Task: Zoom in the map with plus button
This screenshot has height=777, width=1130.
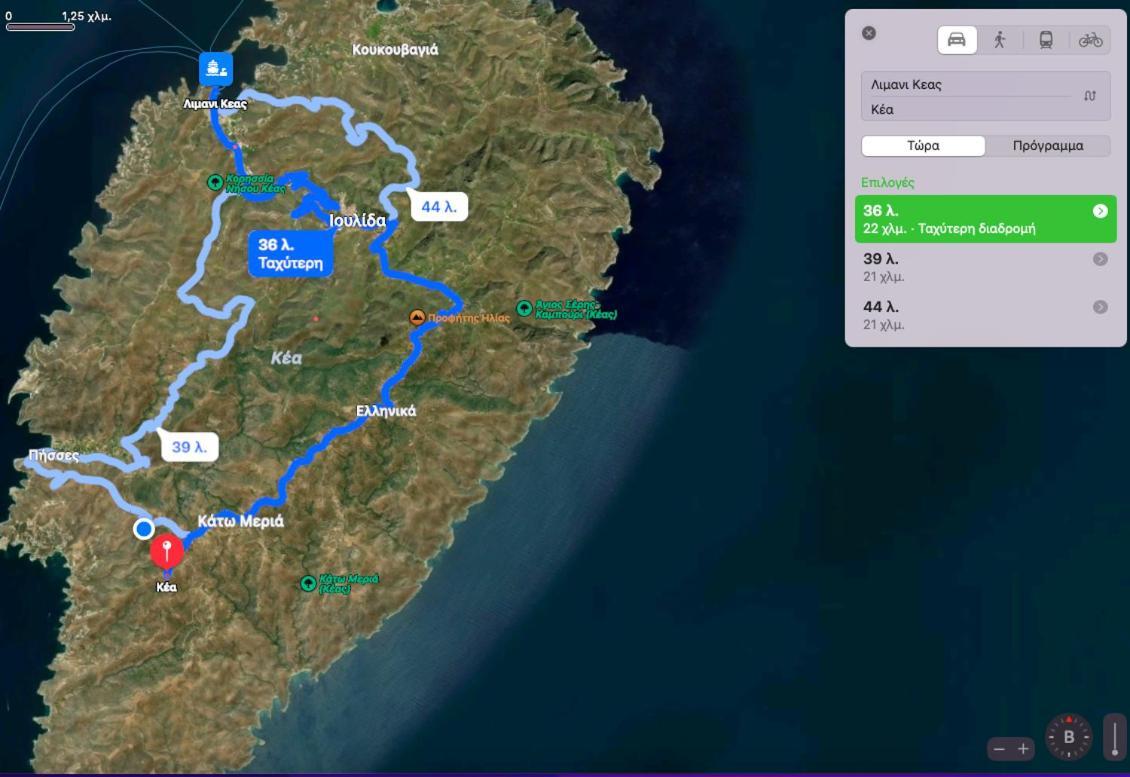Action: (1023, 749)
